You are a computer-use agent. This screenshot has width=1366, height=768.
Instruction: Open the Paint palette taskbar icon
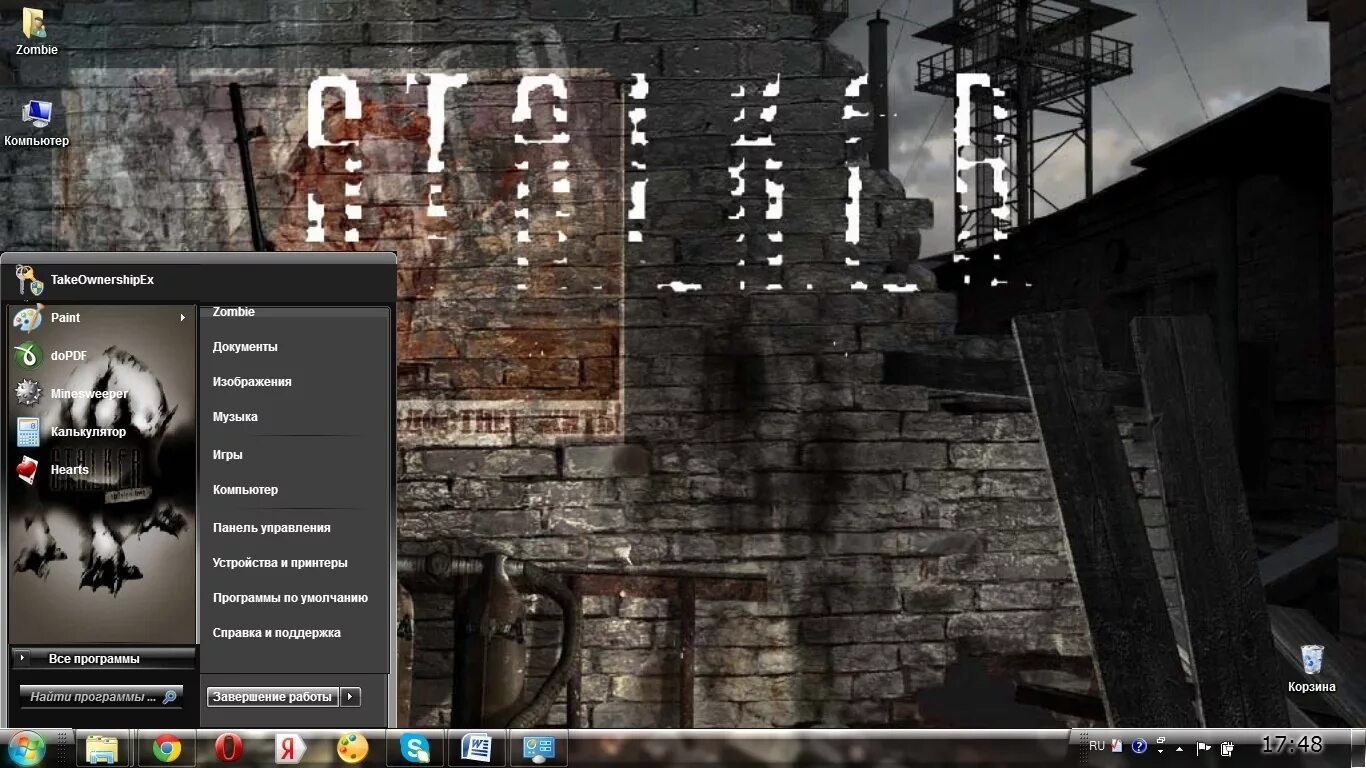coord(352,748)
